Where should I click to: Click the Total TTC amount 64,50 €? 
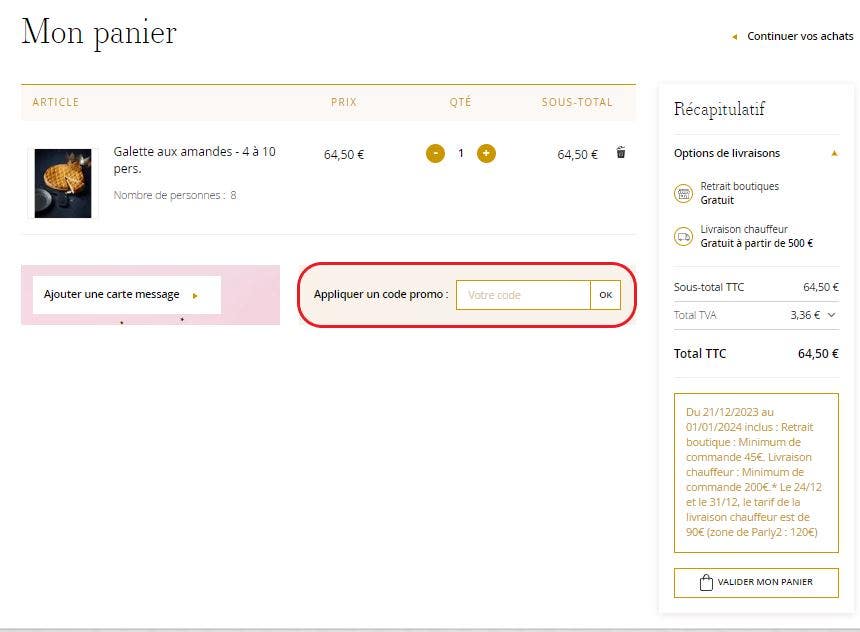pos(818,354)
